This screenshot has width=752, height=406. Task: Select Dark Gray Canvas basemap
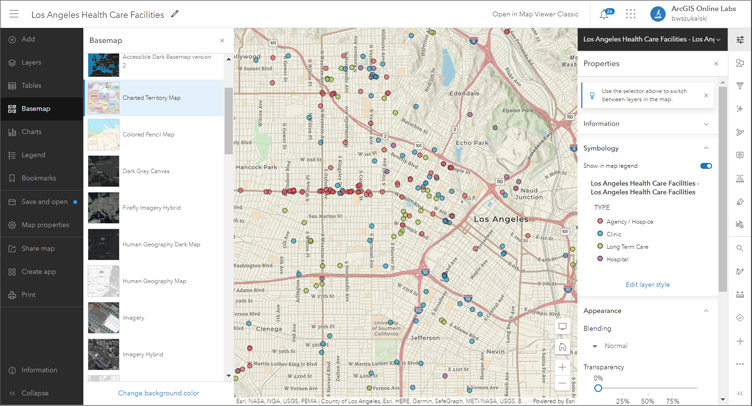(154, 171)
